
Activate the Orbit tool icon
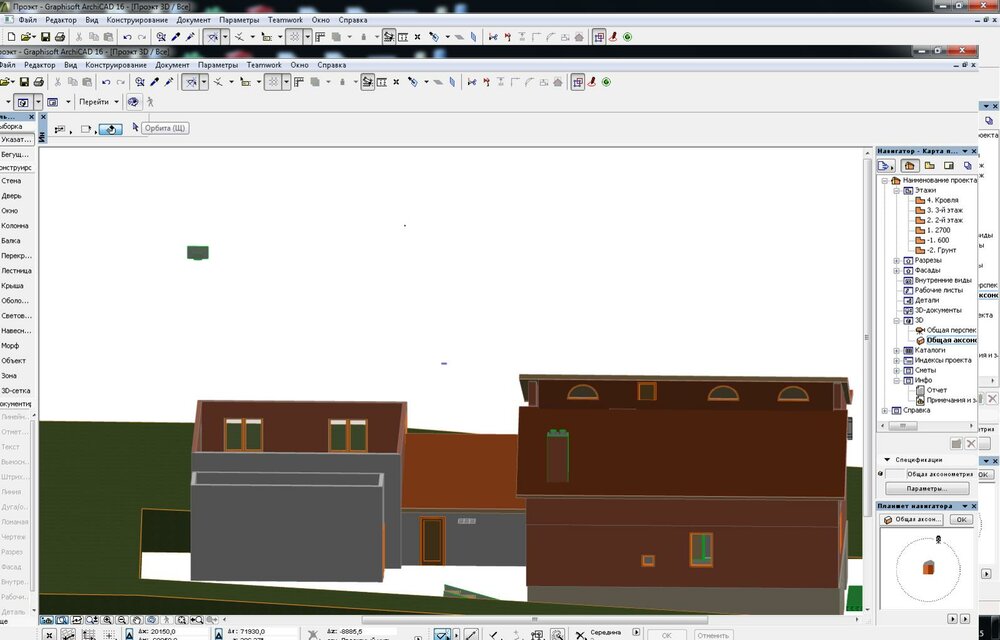coord(132,102)
